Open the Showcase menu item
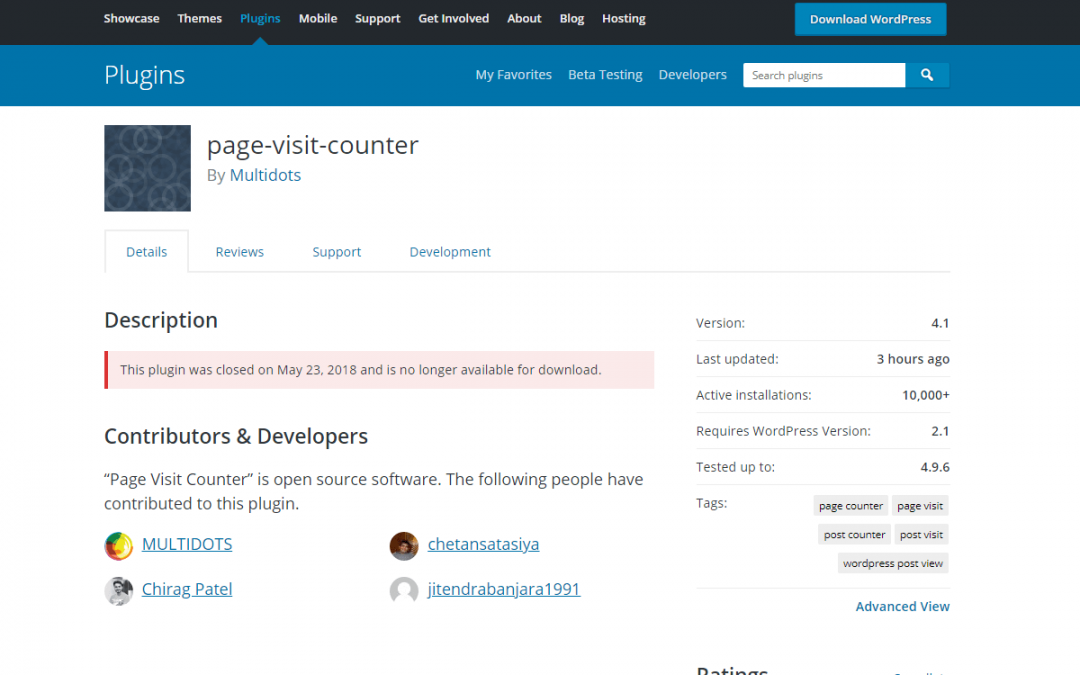Viewport: 1080px width, 675px height. 132,19
